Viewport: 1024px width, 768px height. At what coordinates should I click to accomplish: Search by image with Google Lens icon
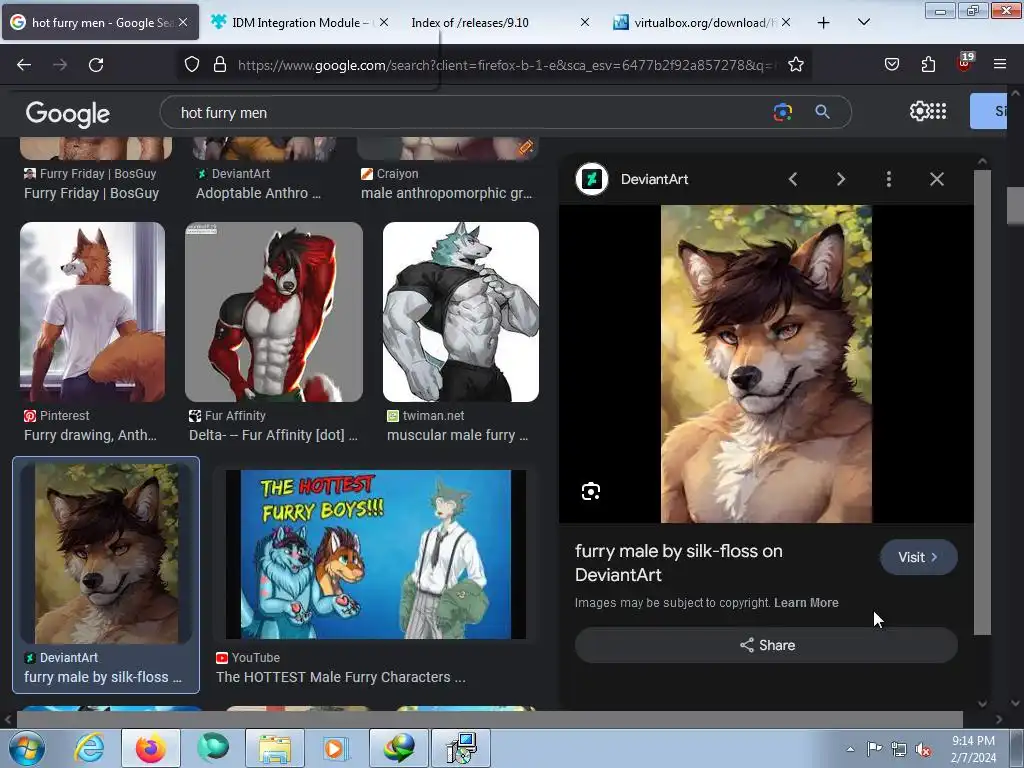tap(782, 112)
